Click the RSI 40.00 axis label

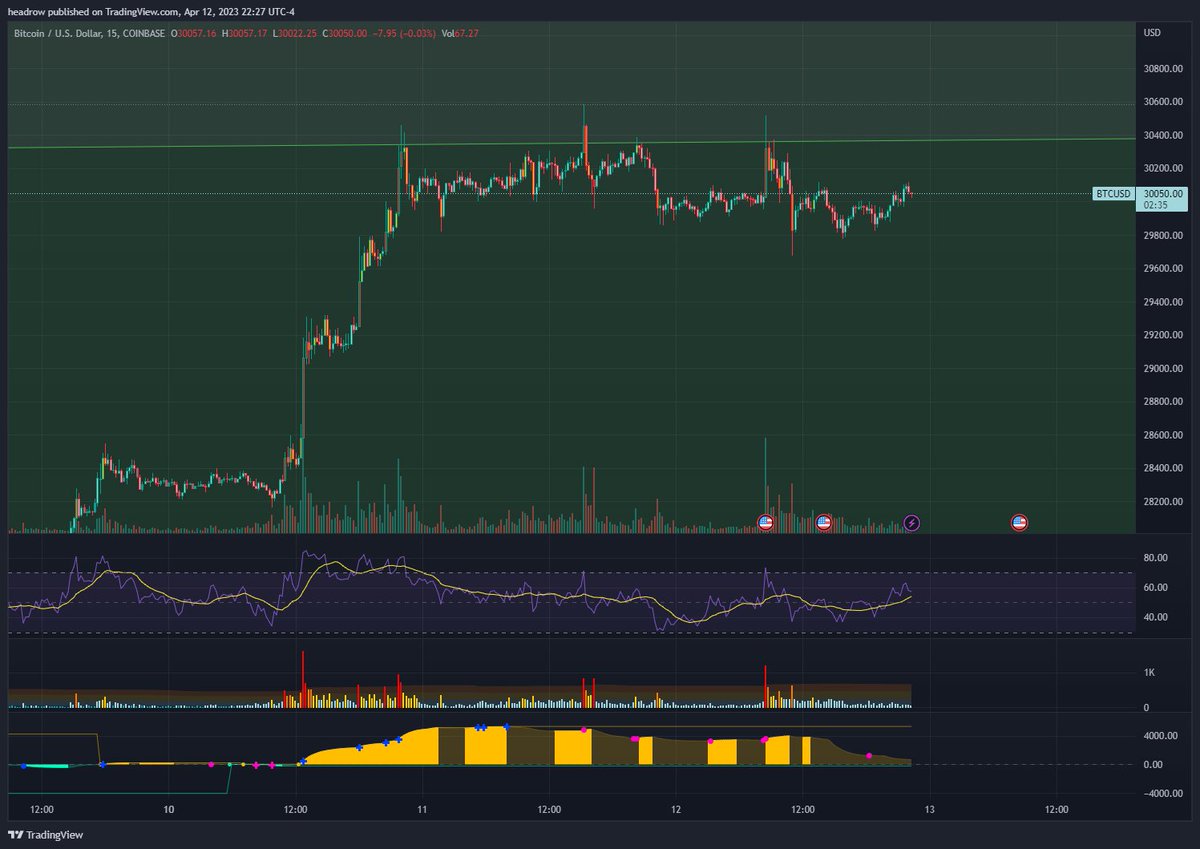[1156, 617]
